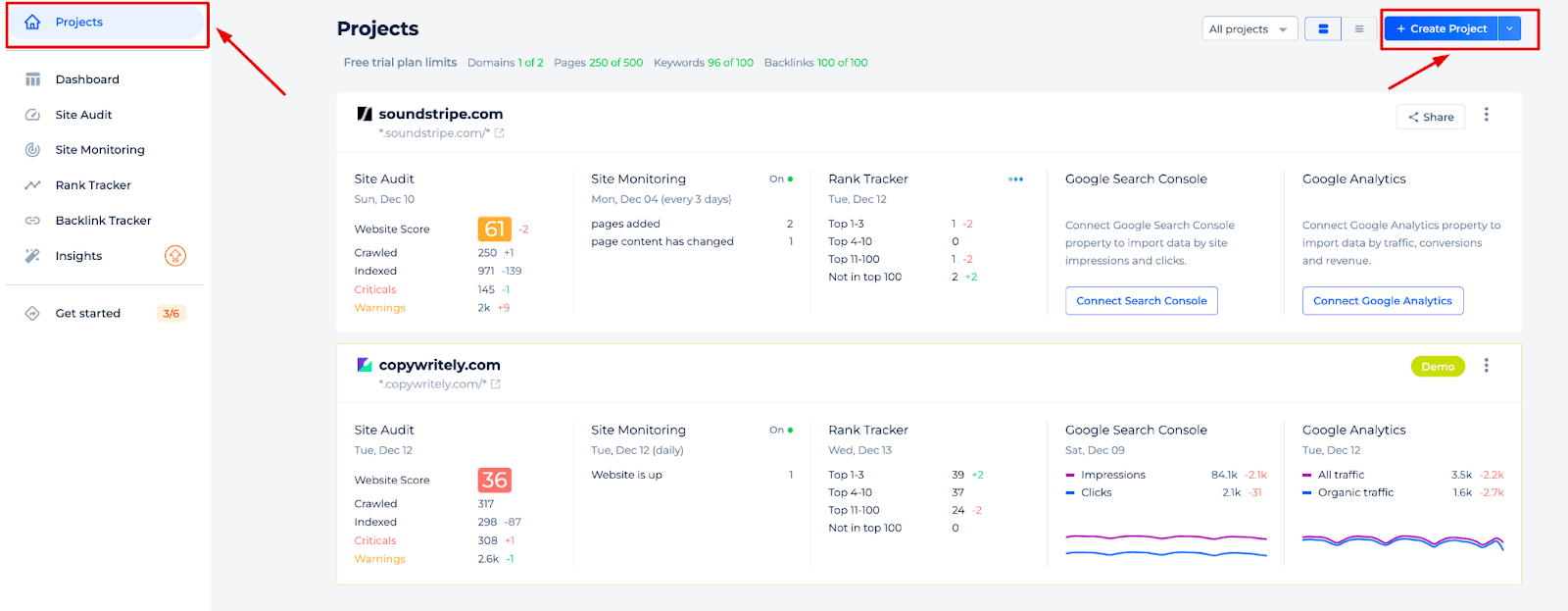Viewport: 1568px width, 611px height.
Task: Click the soundstripe.com favicon
Action: [x=365, y=114]
